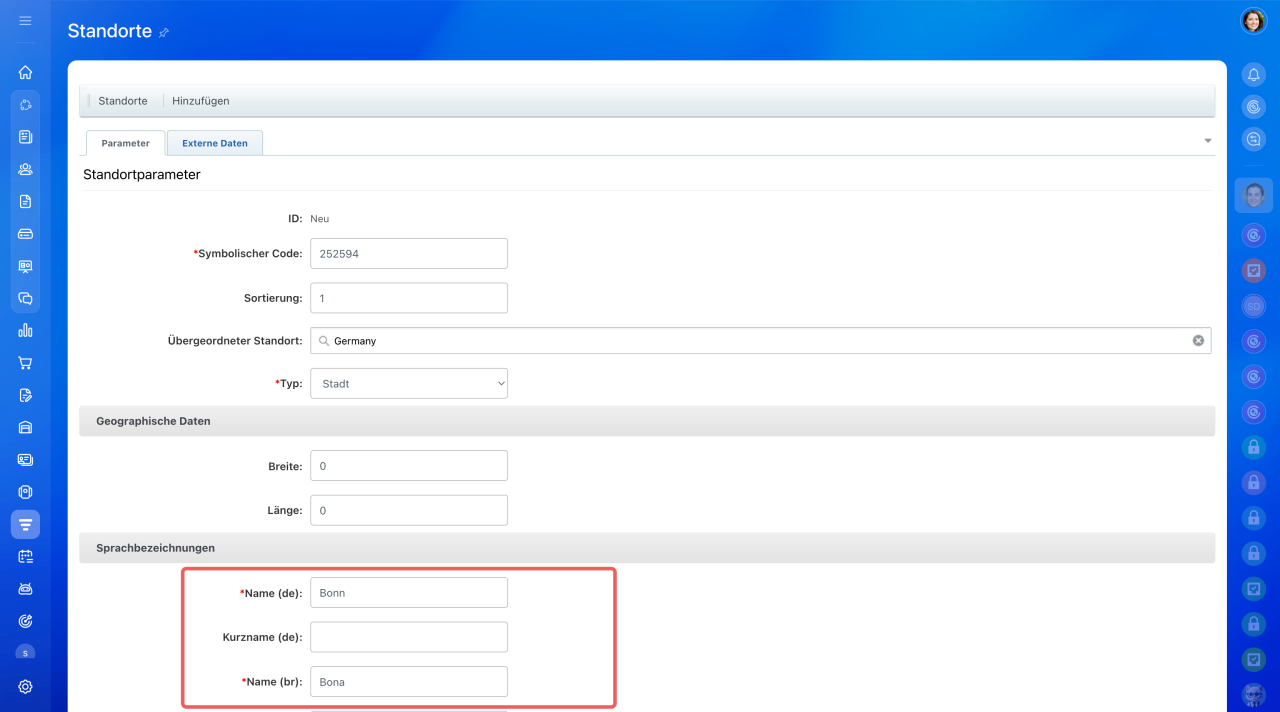Click the Name (br) field containing Bona
The width and height of the screenshot is (1280, 712).
(409, 682)
